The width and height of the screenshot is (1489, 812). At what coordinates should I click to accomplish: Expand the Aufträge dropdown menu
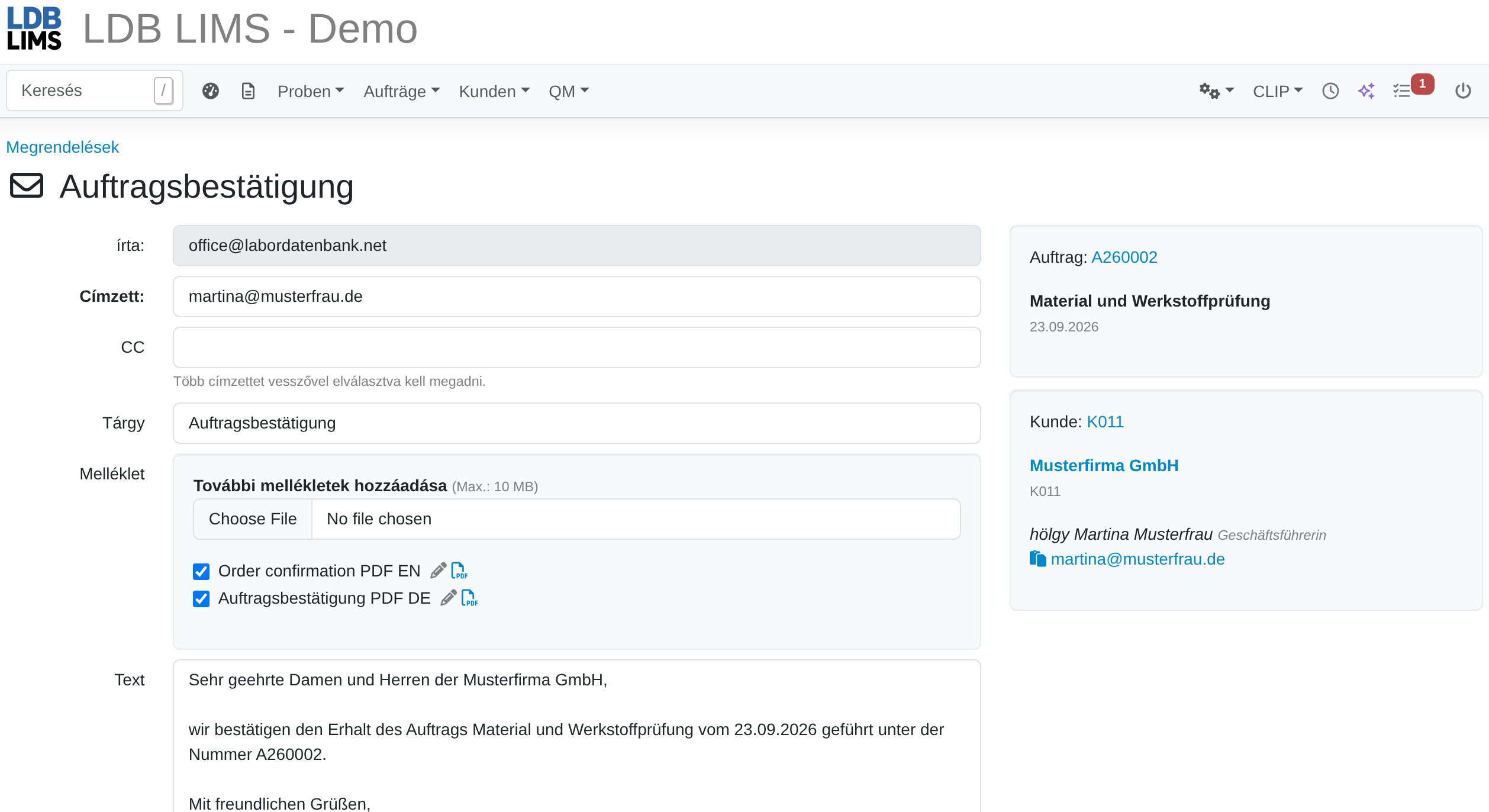tap(401, 91)
